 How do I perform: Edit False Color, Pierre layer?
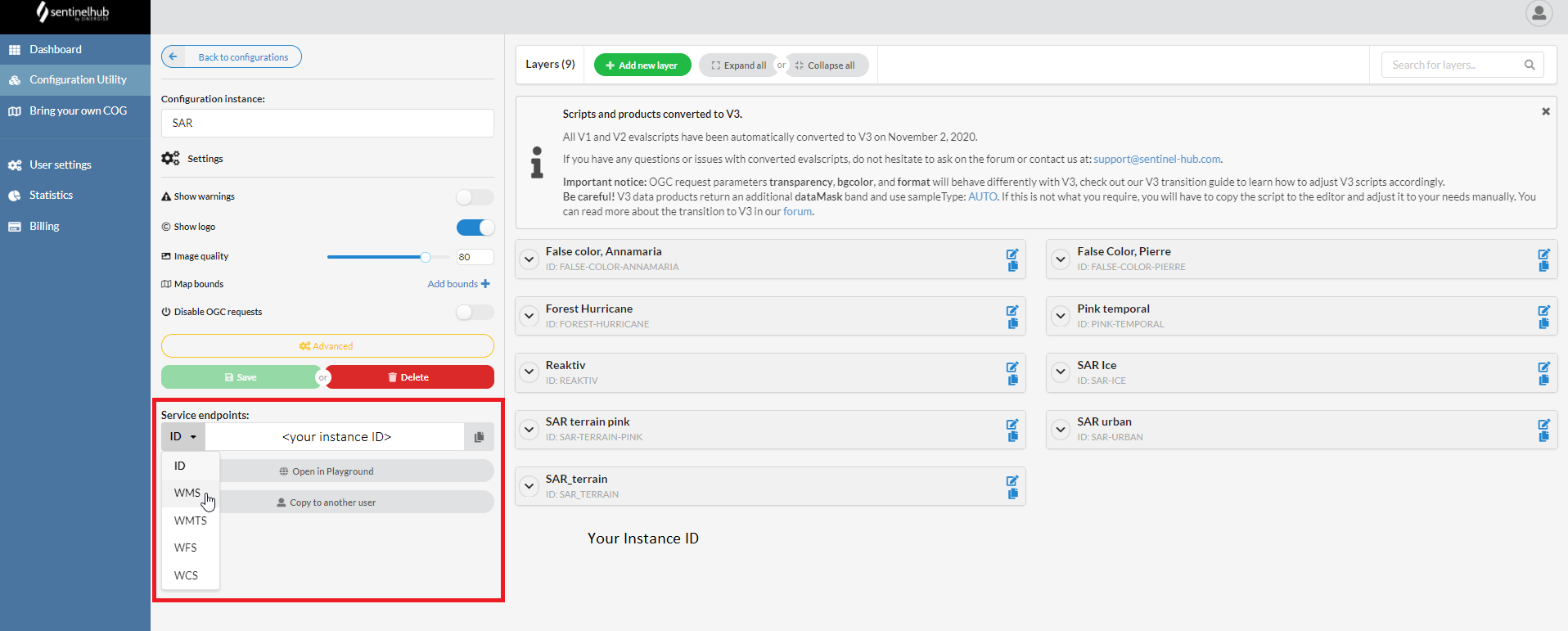click(1543, 254)
